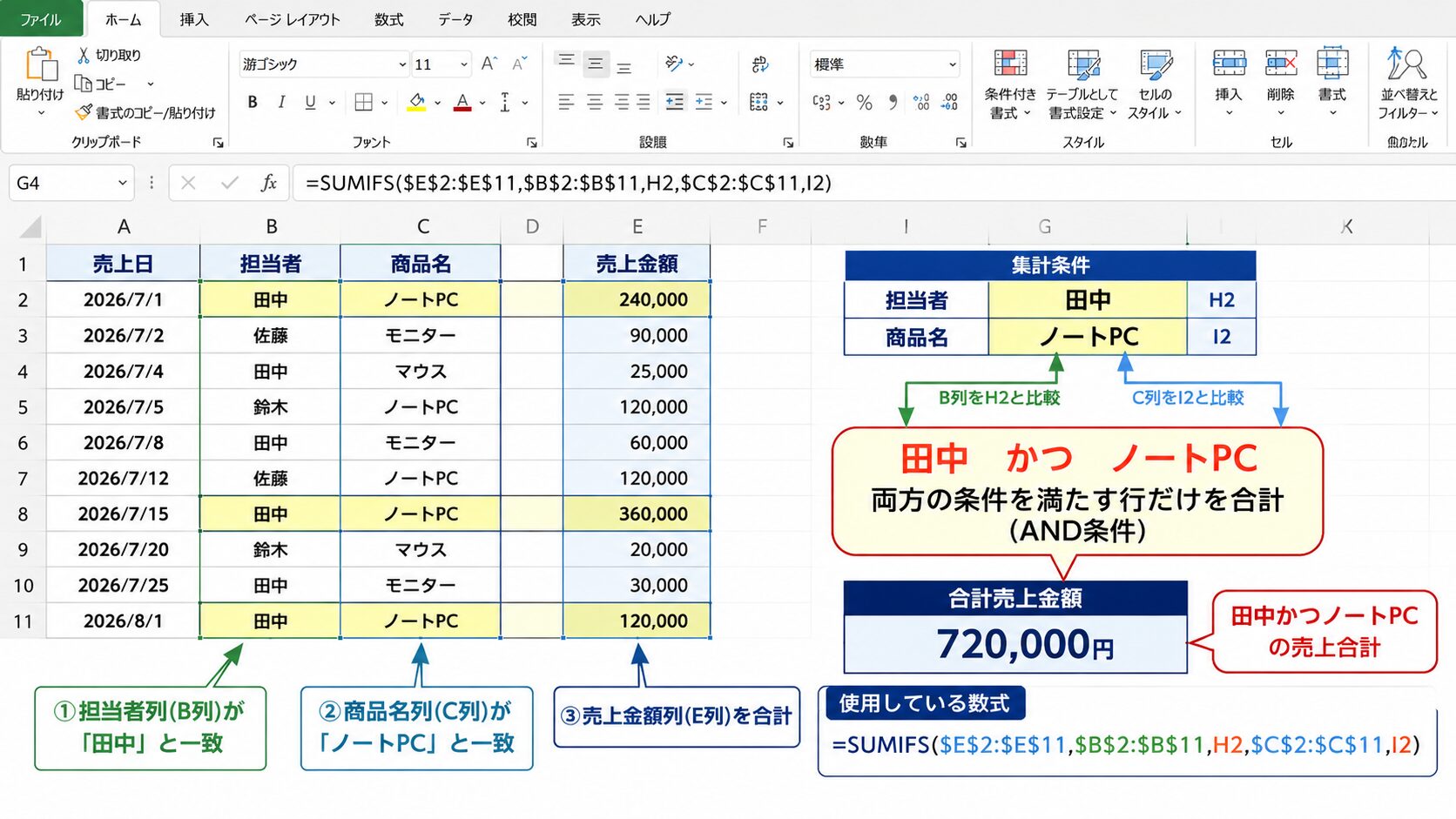Increase font size with the large A icon
The height and width of the screenshot is (819, 1456).
489,64
